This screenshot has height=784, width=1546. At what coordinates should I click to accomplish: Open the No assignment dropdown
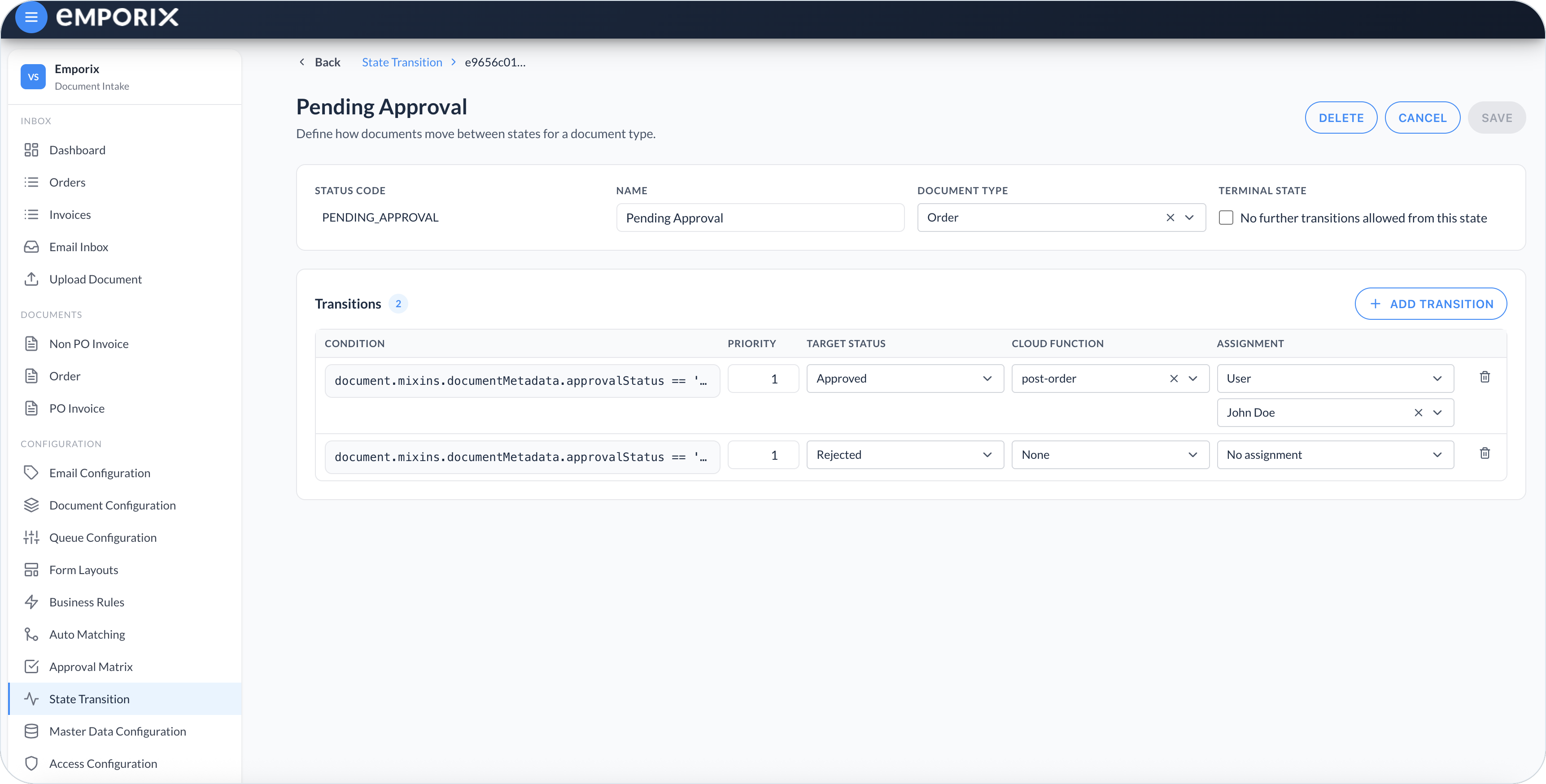coord(1335,455)
